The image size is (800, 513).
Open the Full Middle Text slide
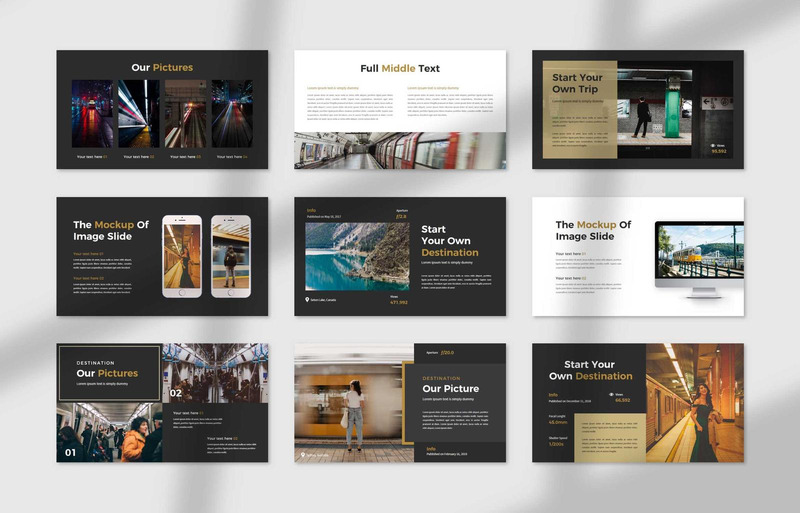(x=400, y=109)
